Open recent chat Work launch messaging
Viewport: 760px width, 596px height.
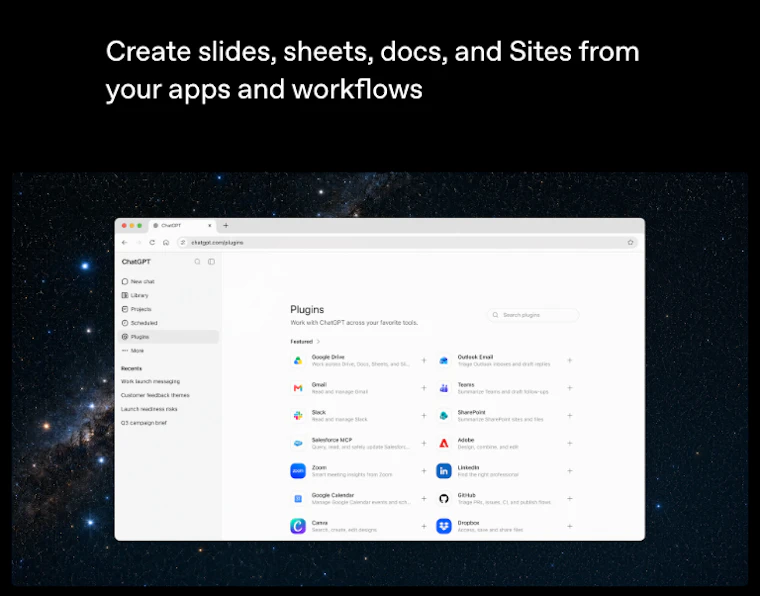(150, 381)
